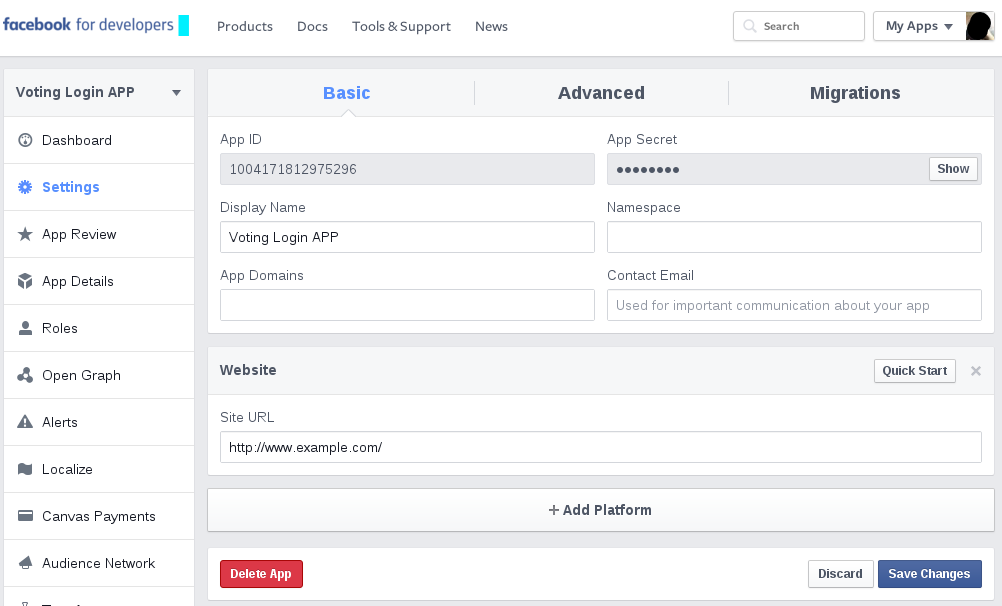This screenshot has width=1002, height=606.
Task: Click the search magnifier icon
Action: [750, 26]
